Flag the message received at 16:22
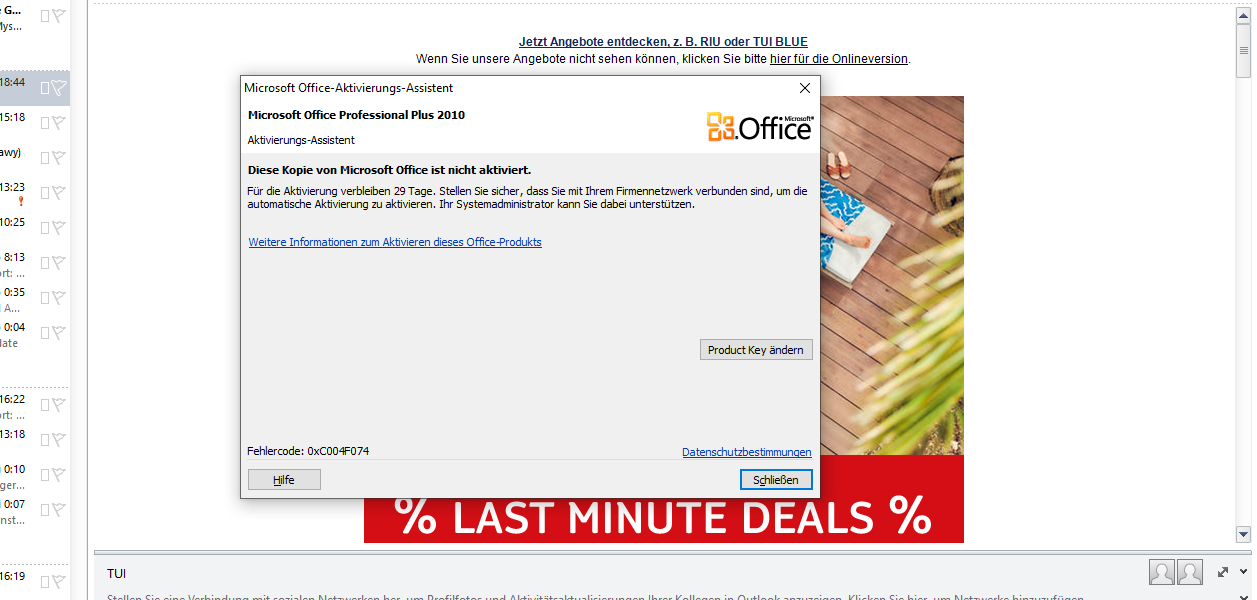The height and width of the screenshot is (600, 1257). 59,405
